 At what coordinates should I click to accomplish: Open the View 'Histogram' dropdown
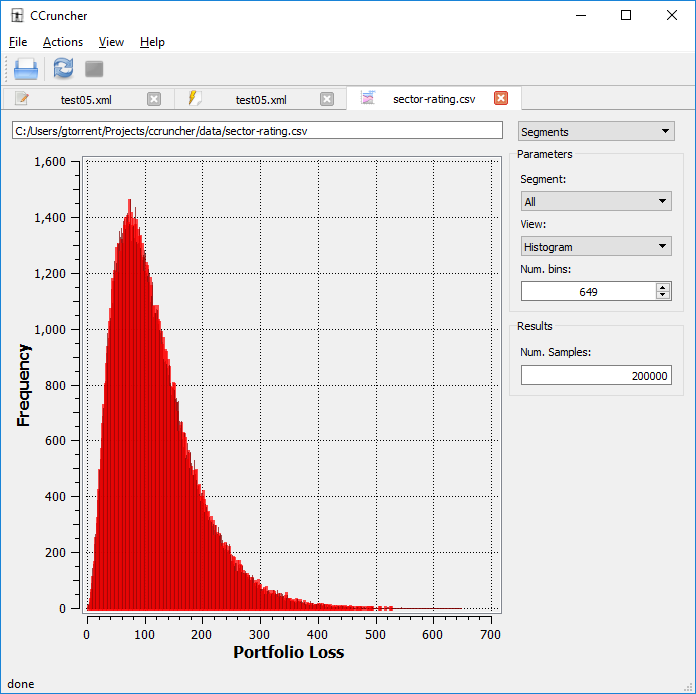[x=596, y=246]
